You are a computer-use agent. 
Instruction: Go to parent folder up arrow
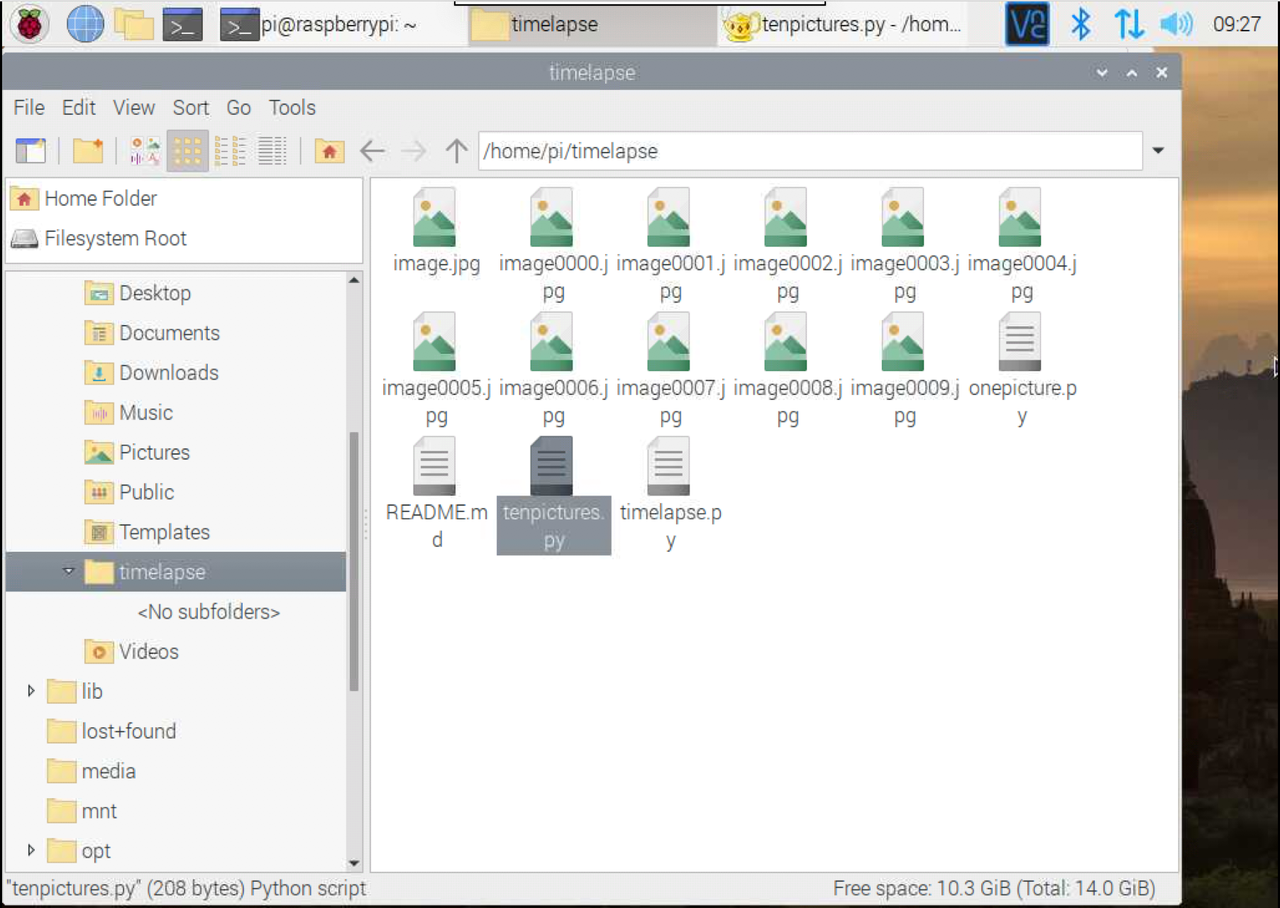456,151
